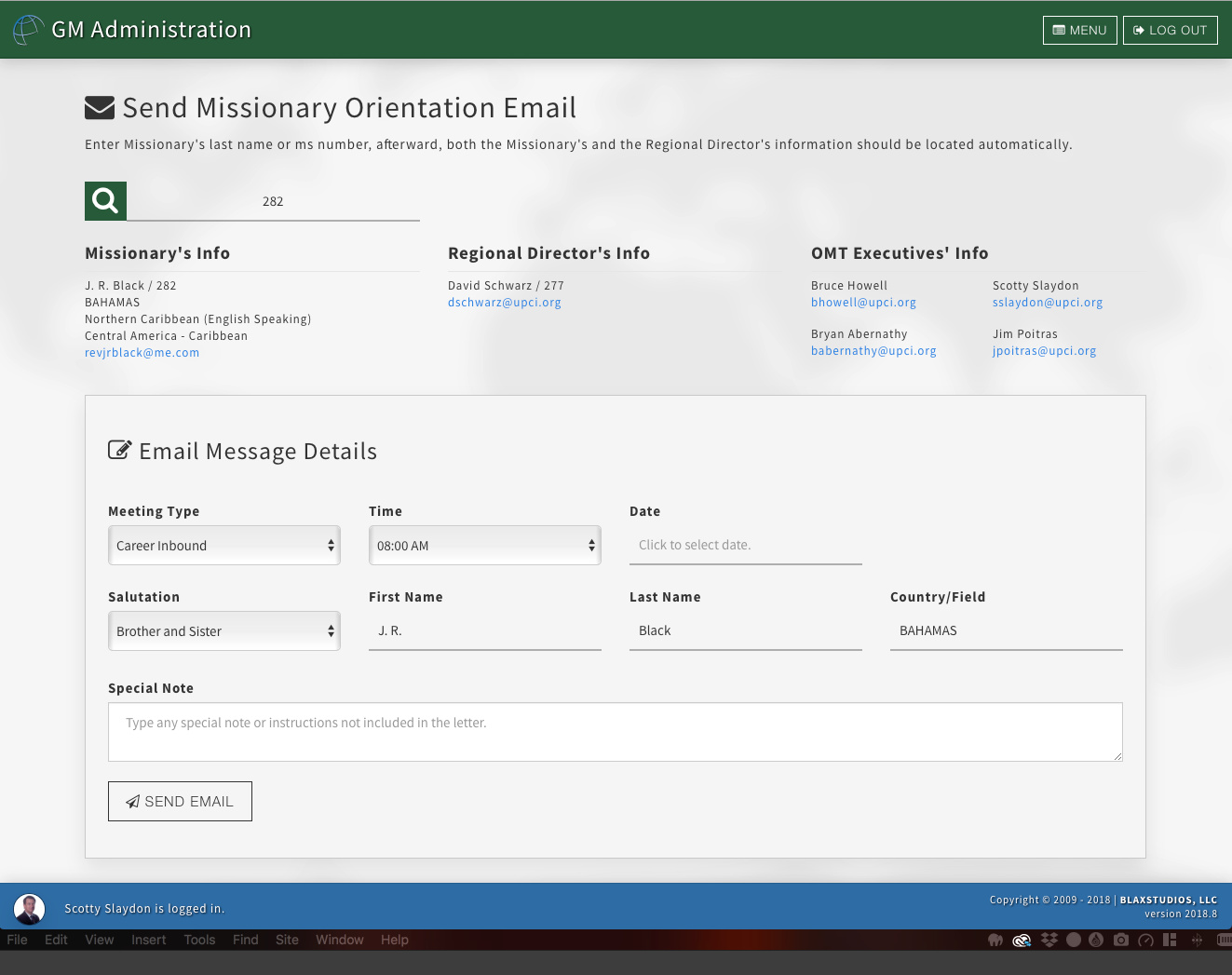Screen dimensions: 1232x975
Task: Click the speedometer gauge tray icon
Action: [1146, 940]
